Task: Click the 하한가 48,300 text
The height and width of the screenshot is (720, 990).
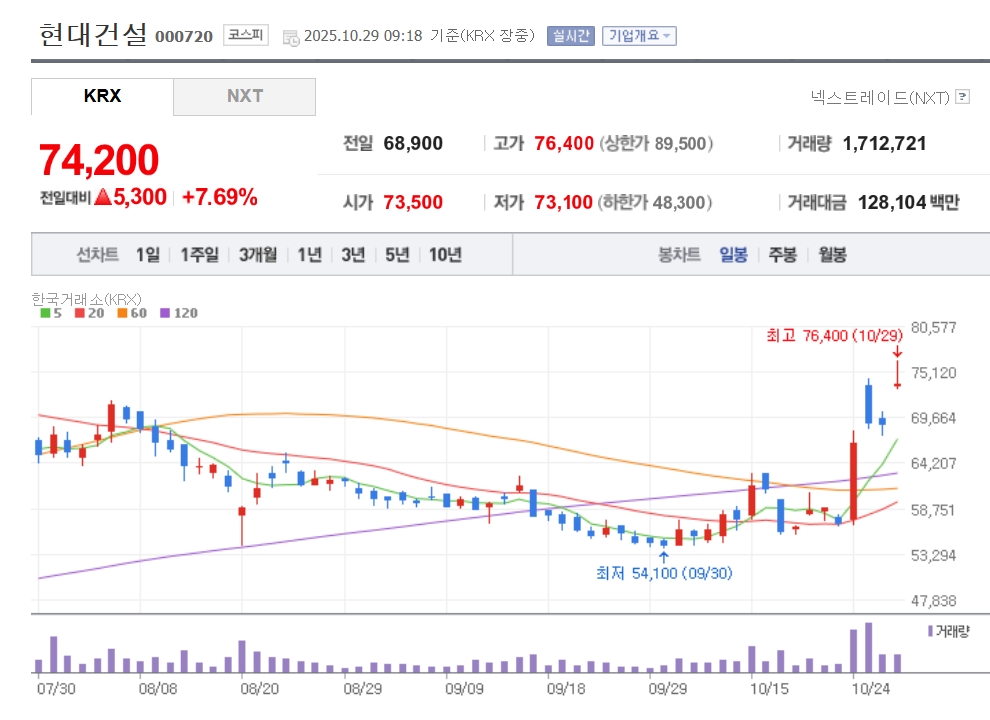Action: point(654,202)
